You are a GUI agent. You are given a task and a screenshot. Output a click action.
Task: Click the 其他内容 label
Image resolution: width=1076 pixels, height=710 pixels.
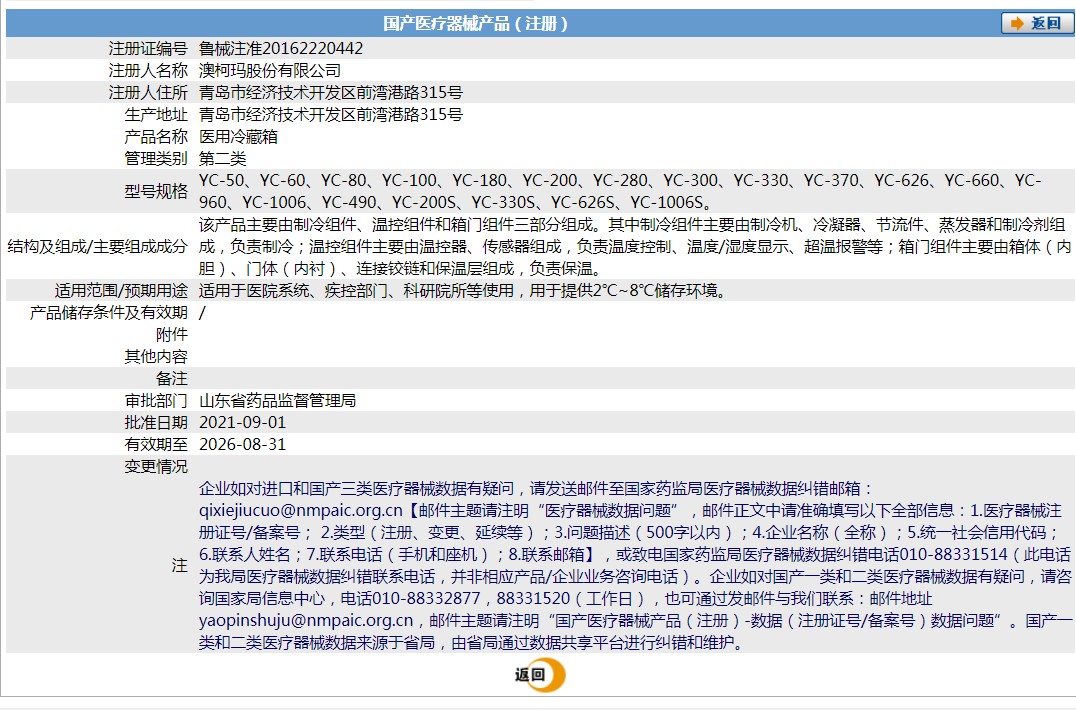[156, 357]
